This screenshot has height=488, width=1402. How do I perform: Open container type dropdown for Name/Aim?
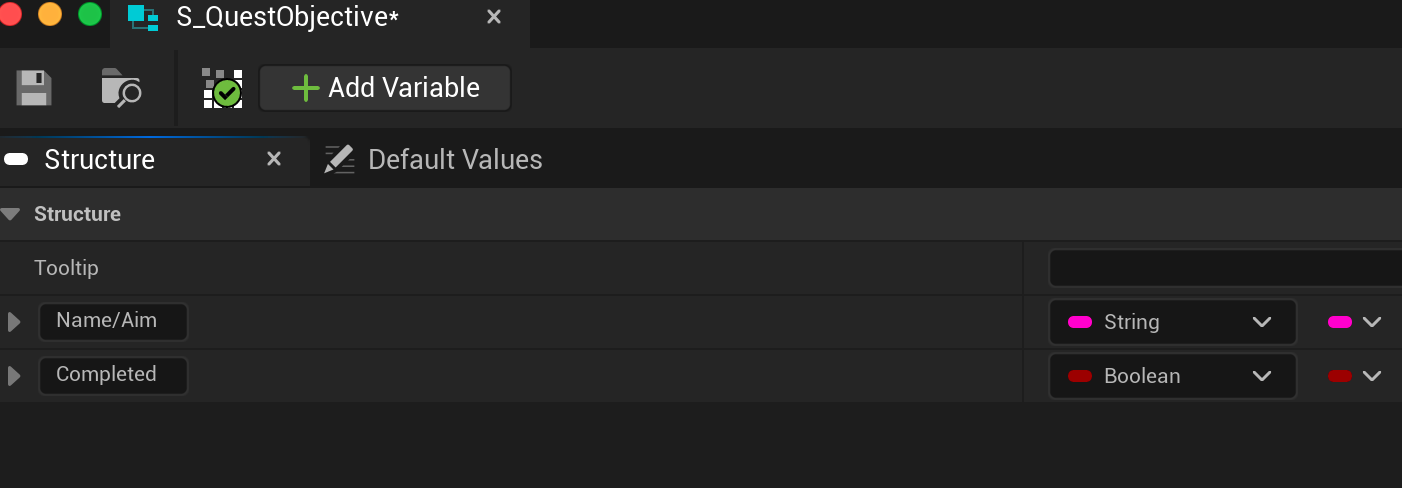click(x=1354, y=322)
